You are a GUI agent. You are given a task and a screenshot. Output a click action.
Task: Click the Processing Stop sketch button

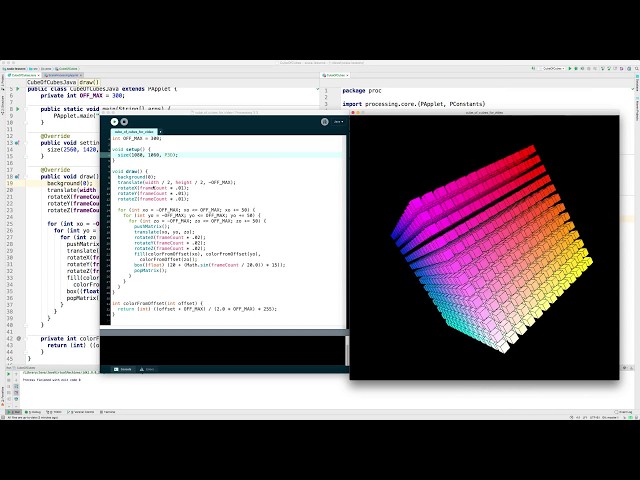pos(124,122)
